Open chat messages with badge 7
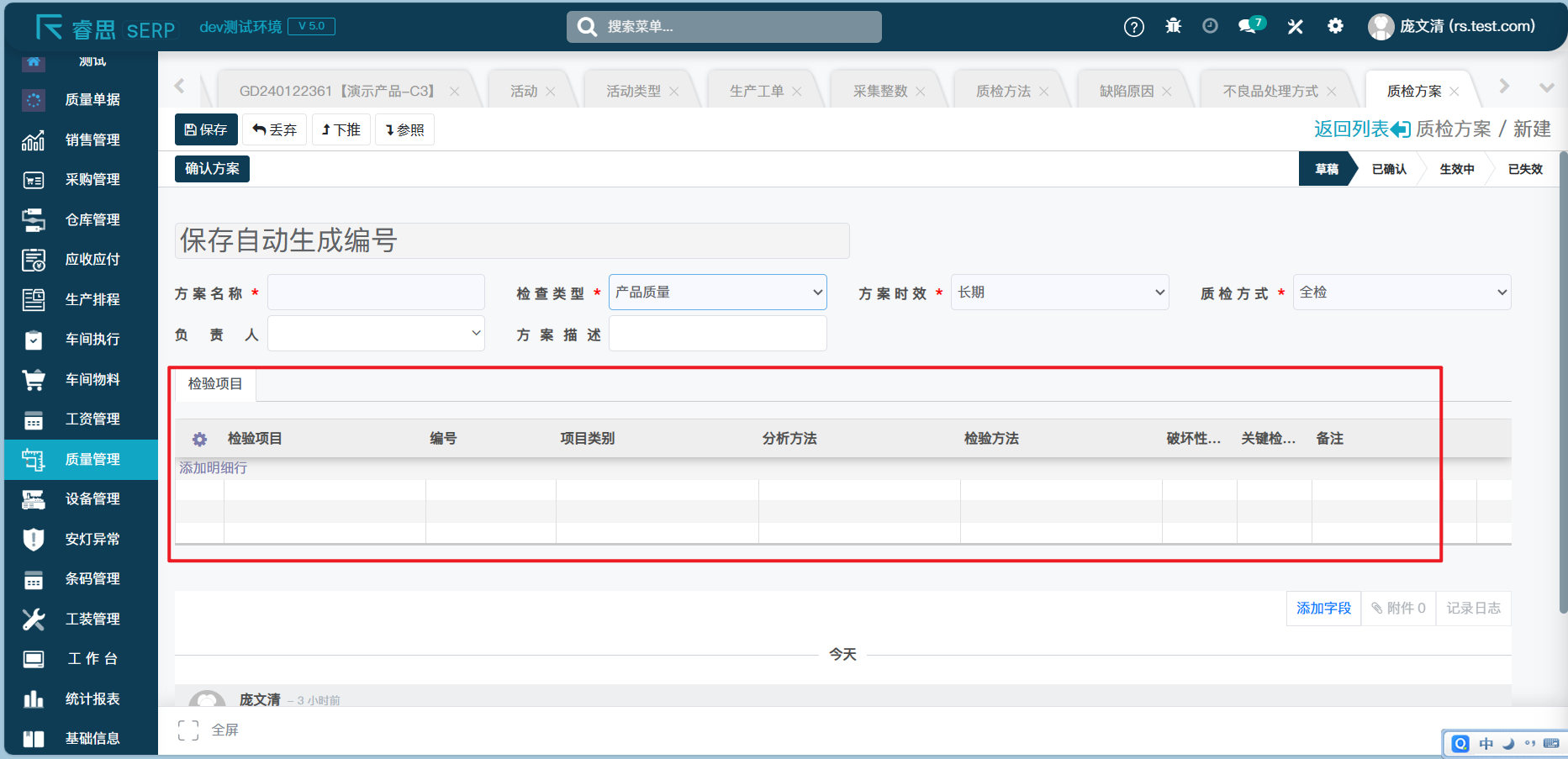Screen dimensions: 1568x759 click(1249, 26)
